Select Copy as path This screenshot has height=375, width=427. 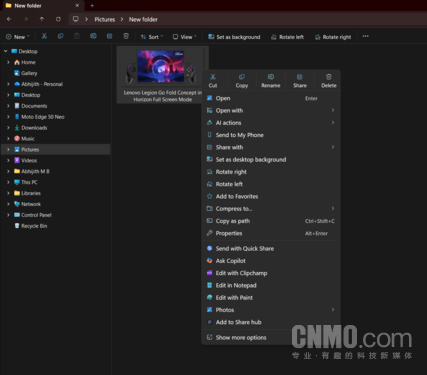click(x=271, y=221)
